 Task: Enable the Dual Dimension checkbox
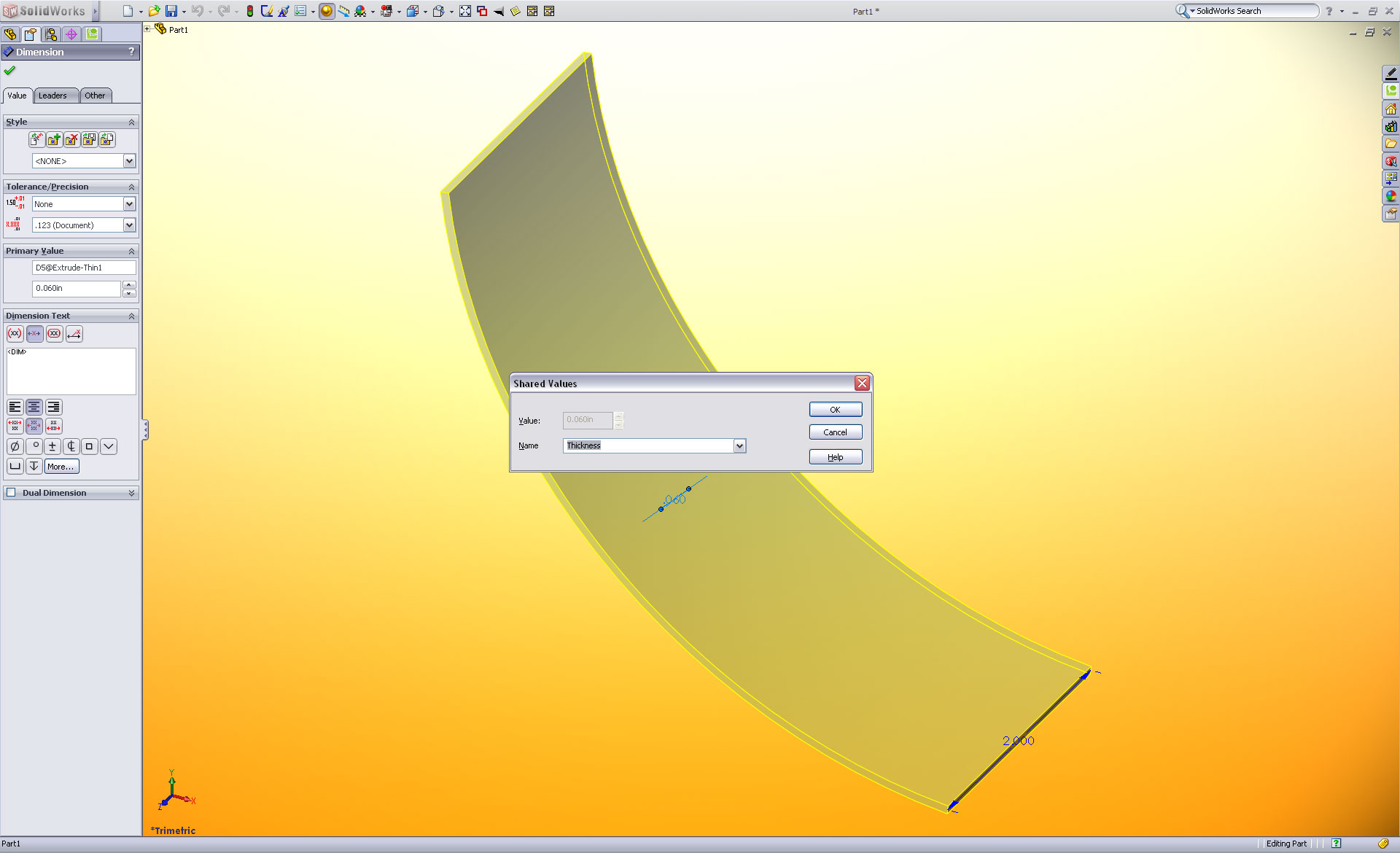point(11,493)
